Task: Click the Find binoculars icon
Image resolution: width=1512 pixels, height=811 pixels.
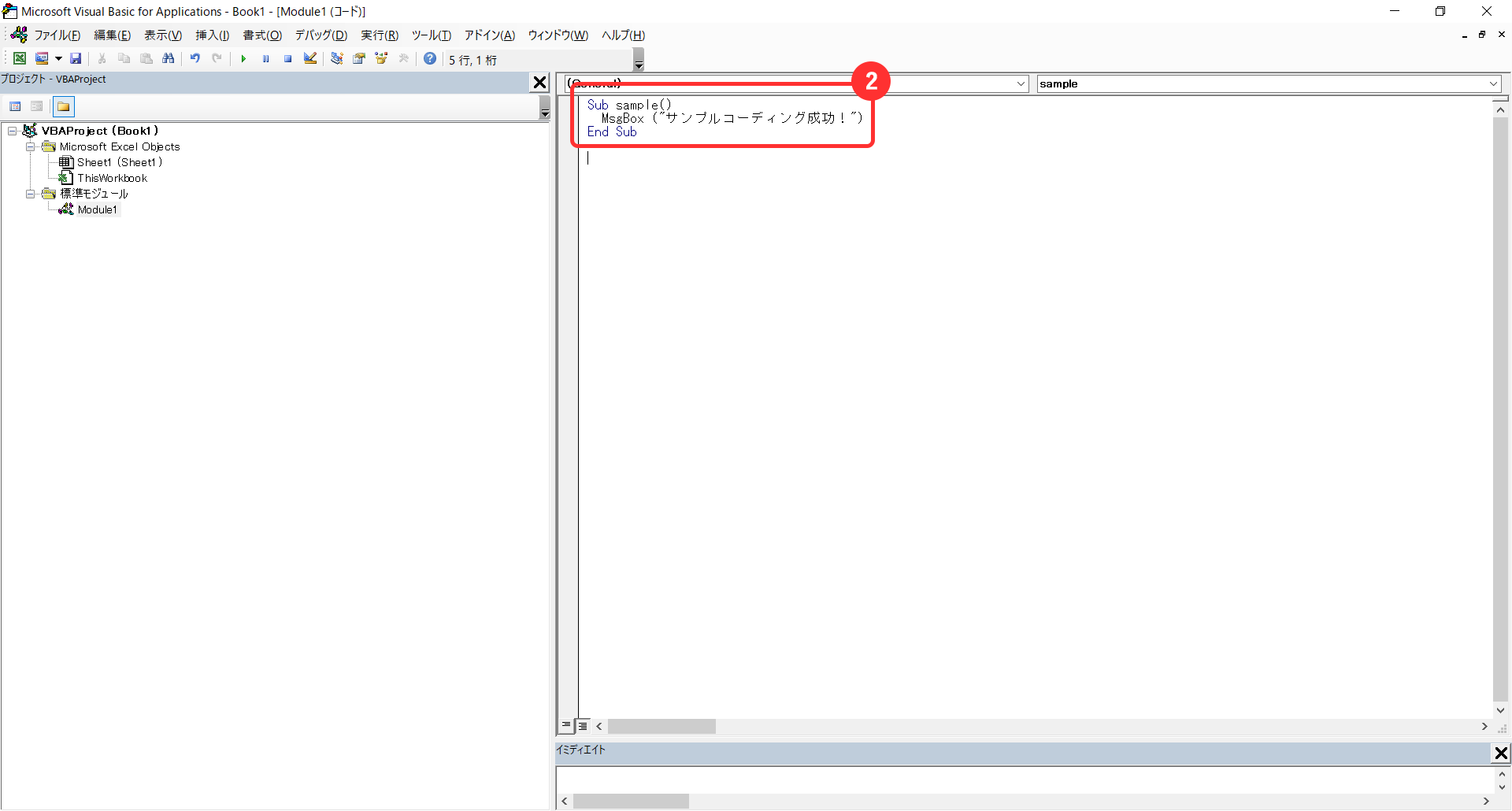Action: [168, 58]
